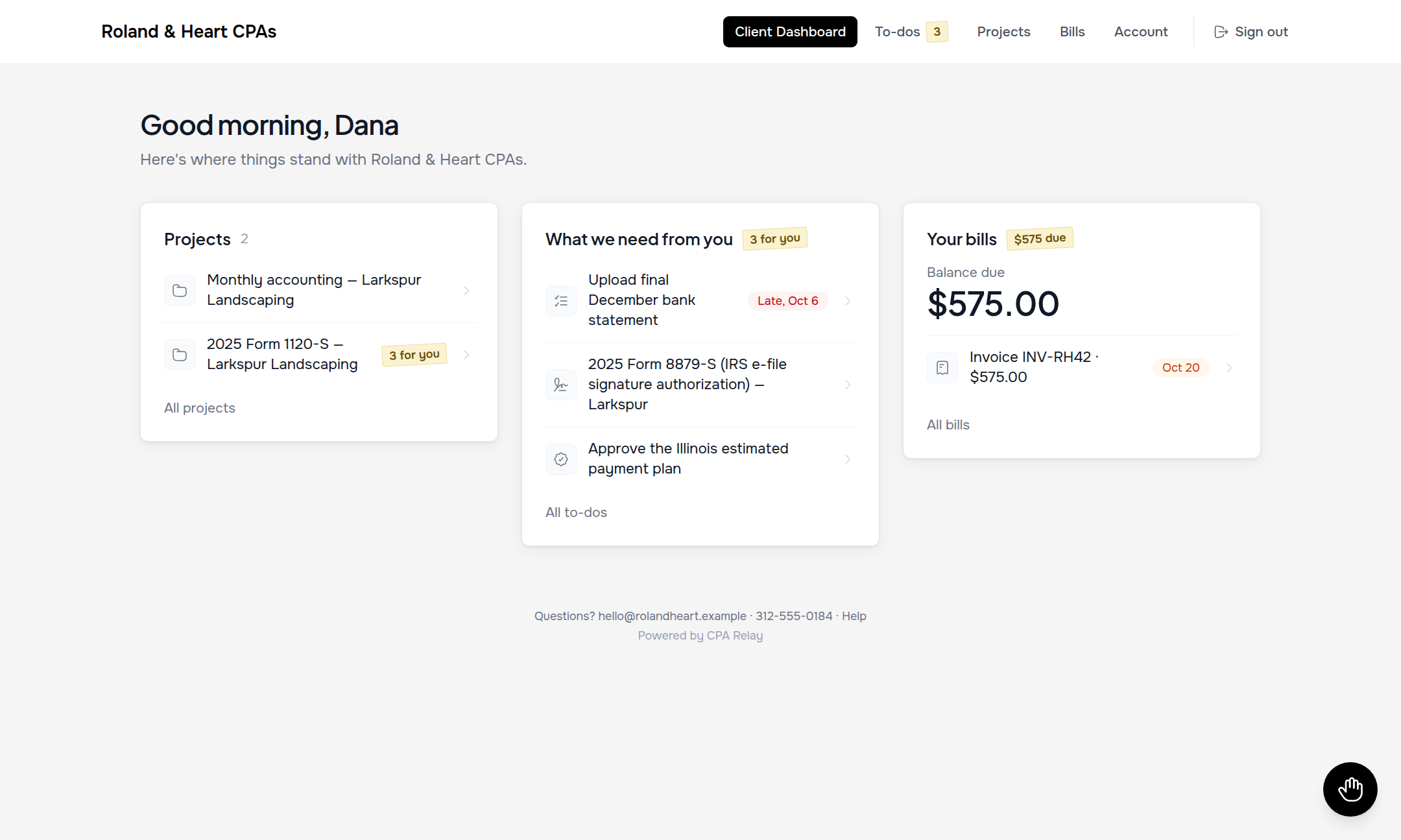Viewport: 1401px width, 840px height.
Task: Open chevron for Illinois estimated payment plan
Action: (848, 459)
